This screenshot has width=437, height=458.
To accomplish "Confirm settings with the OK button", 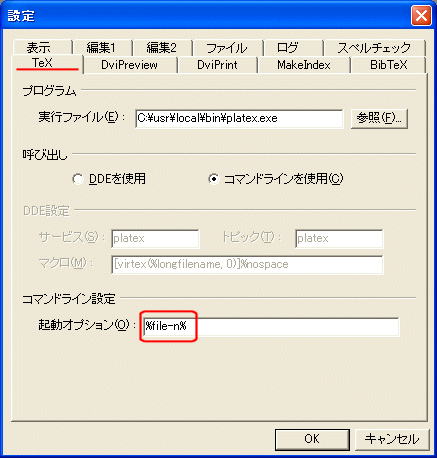I will [x=312, y=439].
